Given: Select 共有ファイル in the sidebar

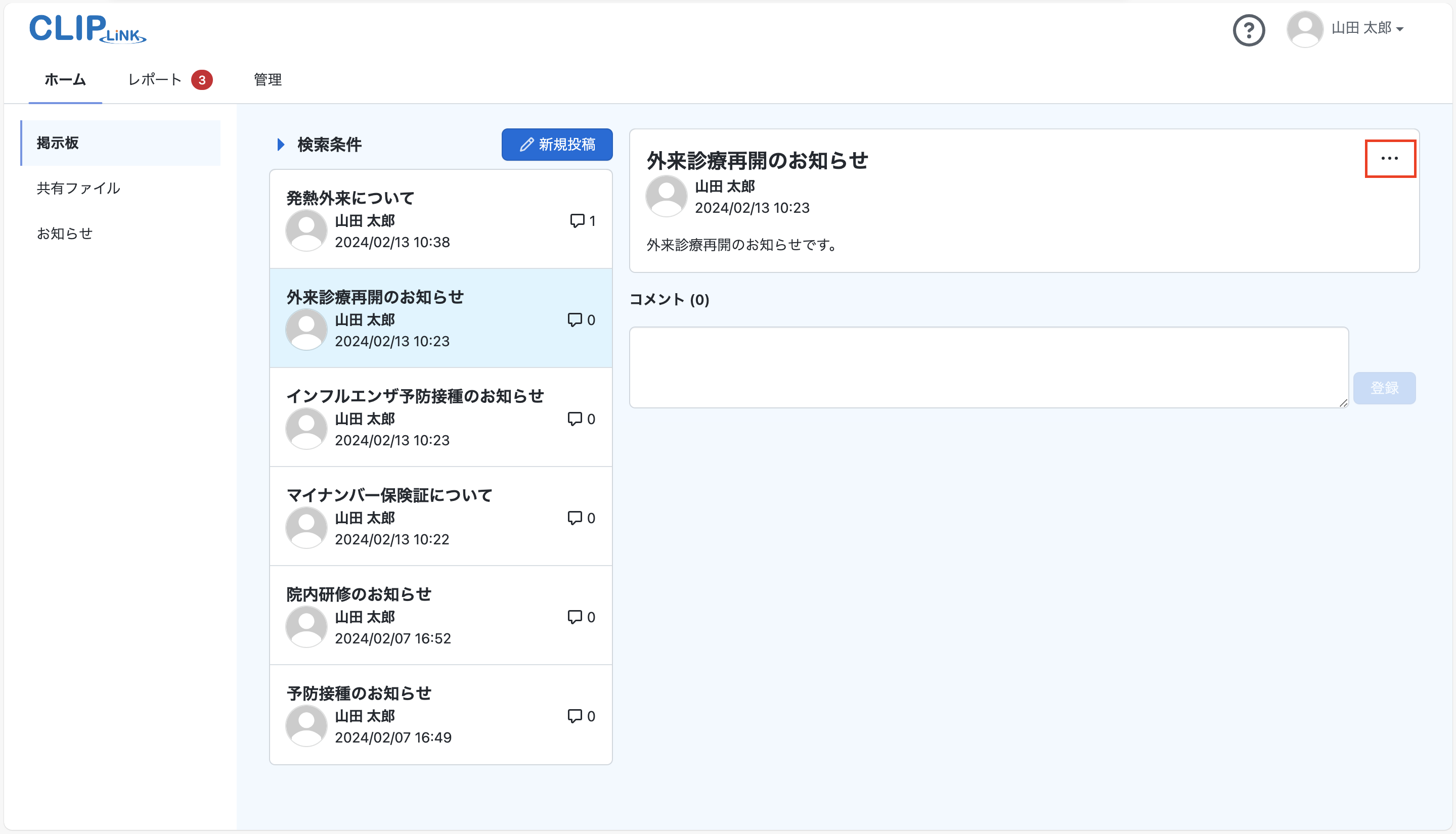Looking at the screenshot, I should [x=78, y=189].
